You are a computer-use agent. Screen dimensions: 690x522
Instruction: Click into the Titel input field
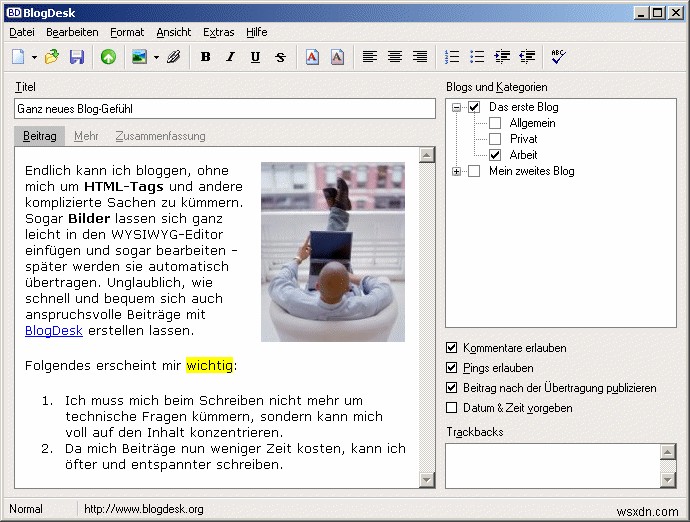pos(225,109)
